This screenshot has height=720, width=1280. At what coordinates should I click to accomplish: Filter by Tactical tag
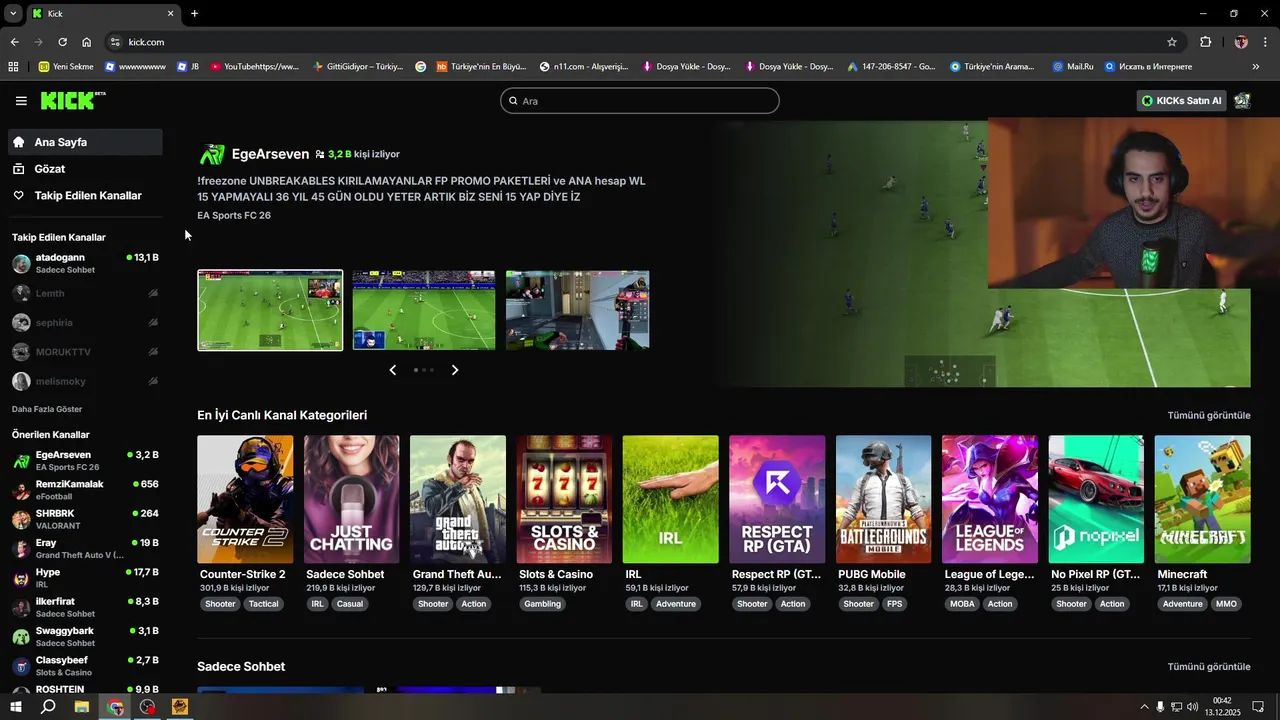pos(264,604)
